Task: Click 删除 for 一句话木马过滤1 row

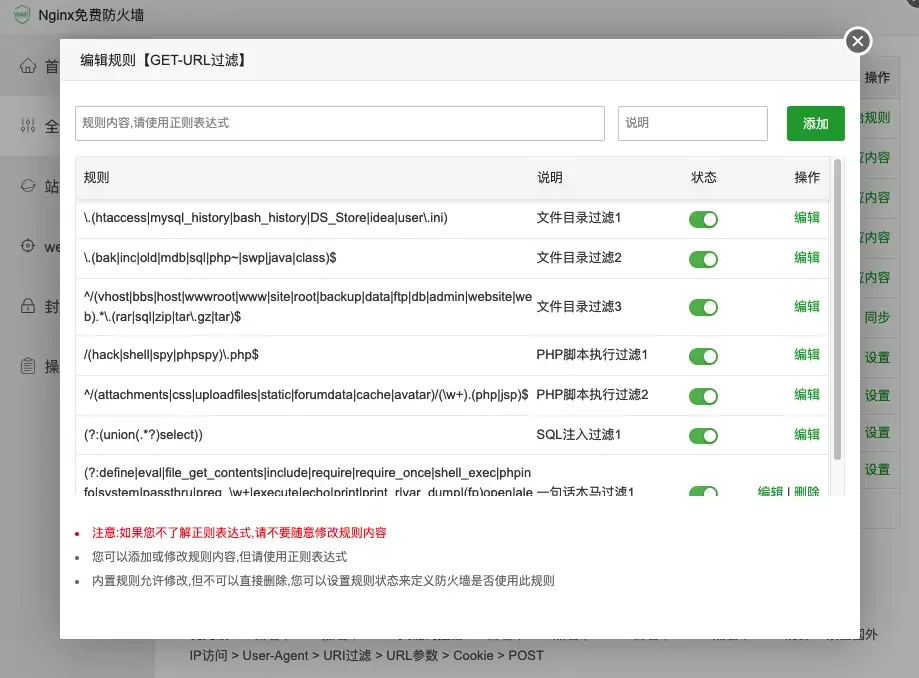Action: 806,491
